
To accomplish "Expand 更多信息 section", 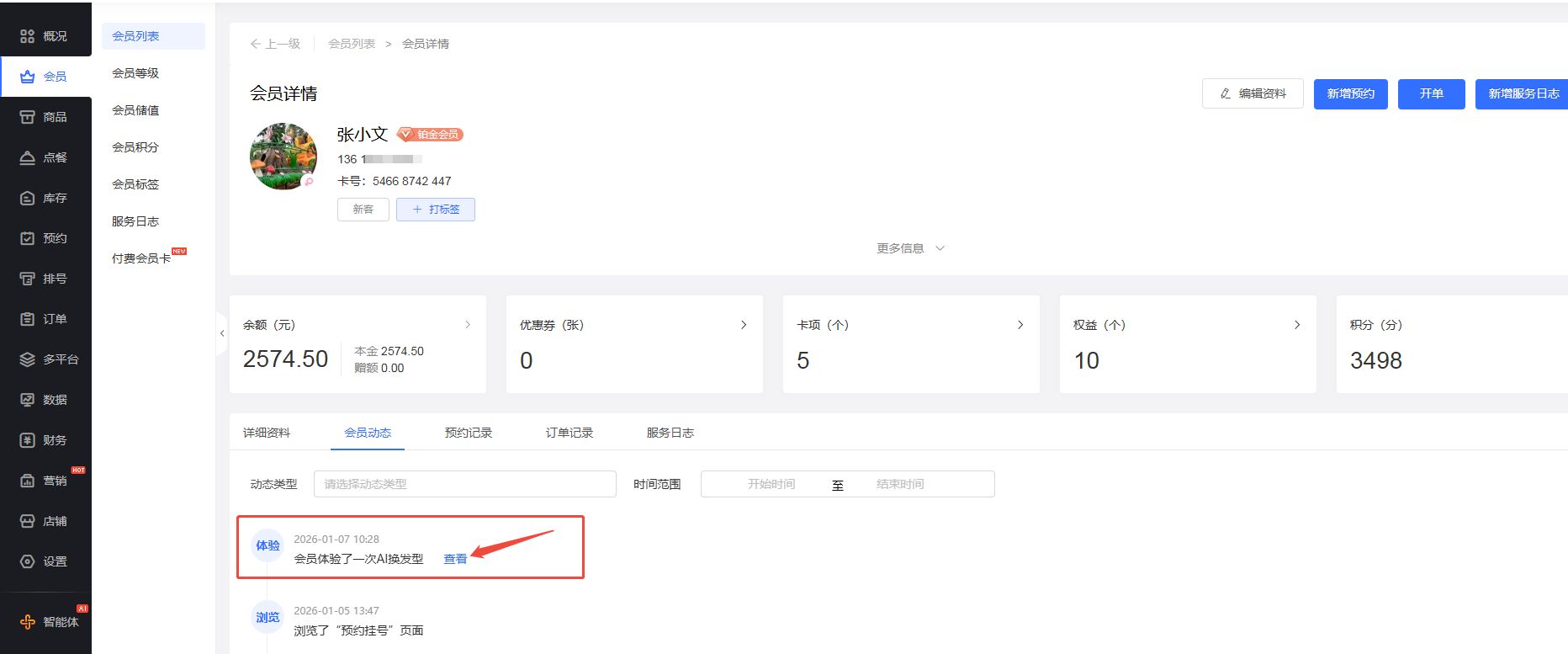I will coord(911,248).
